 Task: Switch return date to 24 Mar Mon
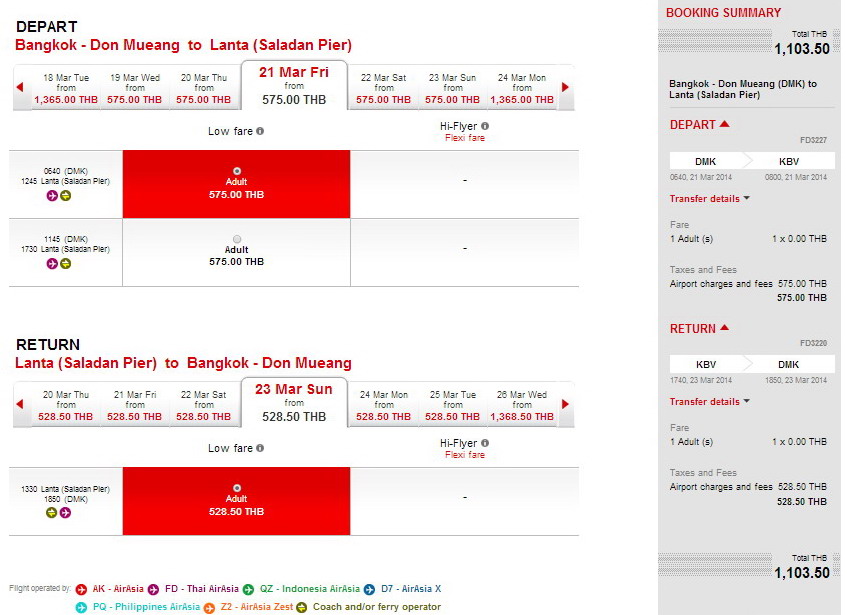click(384, 404)
